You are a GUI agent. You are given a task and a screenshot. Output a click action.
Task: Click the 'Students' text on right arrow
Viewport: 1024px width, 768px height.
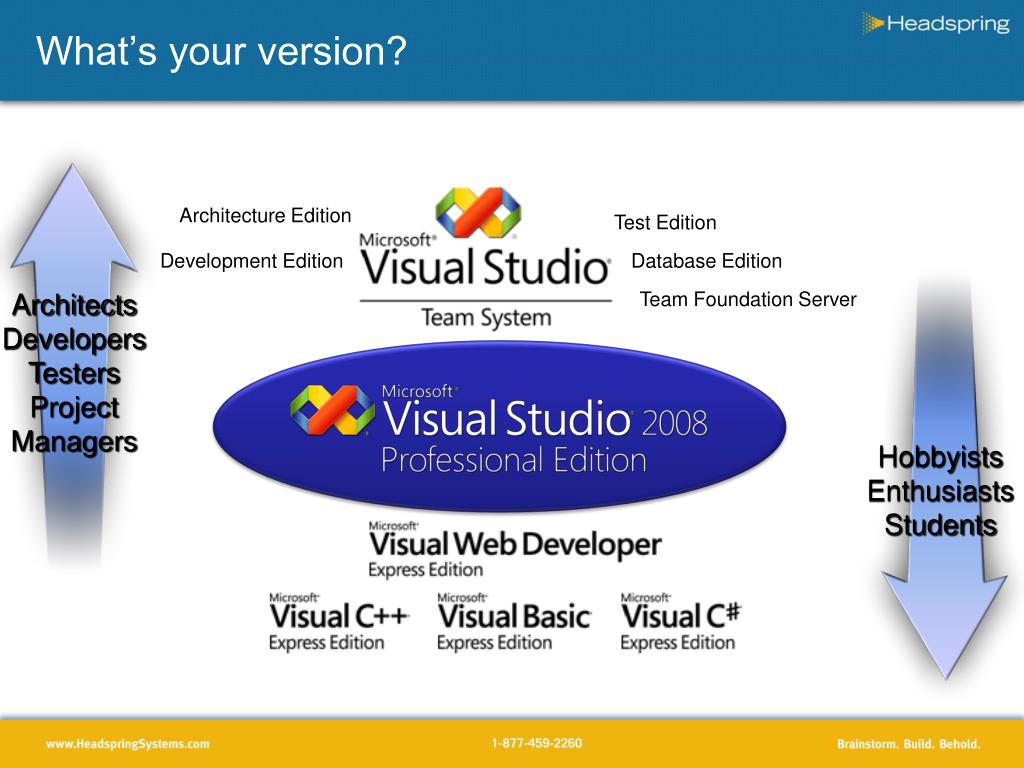tap(940, 526)
